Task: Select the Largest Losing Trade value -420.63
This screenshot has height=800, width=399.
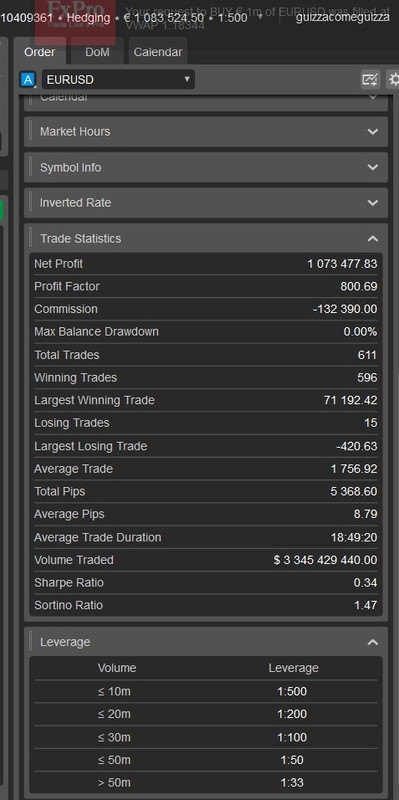Action: (357, 446)
